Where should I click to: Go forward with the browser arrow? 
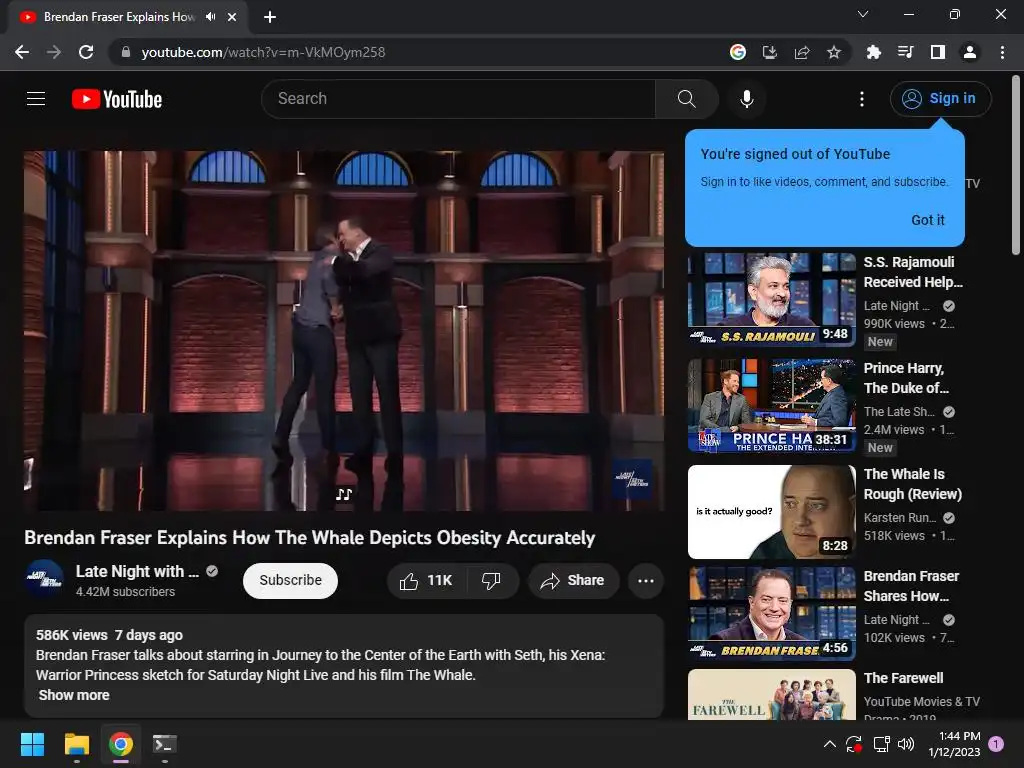pyautogui.click(x=54, y=52)
